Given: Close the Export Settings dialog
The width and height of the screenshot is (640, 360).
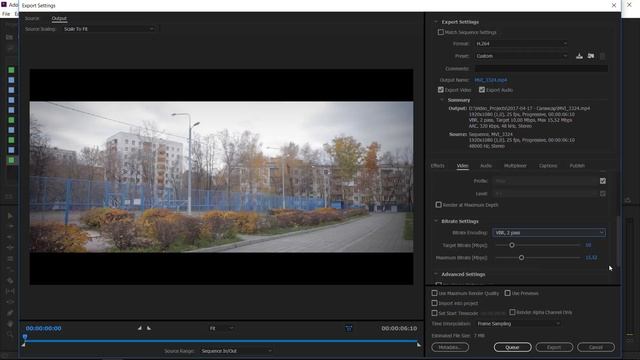Looking at the screenshot, I should 614,5.
